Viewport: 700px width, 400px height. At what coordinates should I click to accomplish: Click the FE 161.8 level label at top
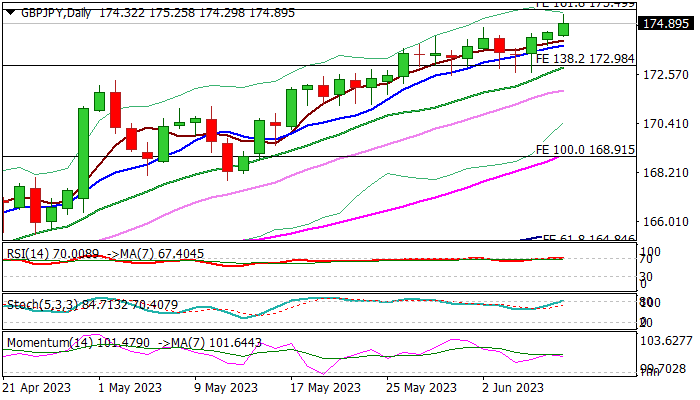(x=585, y=4)
